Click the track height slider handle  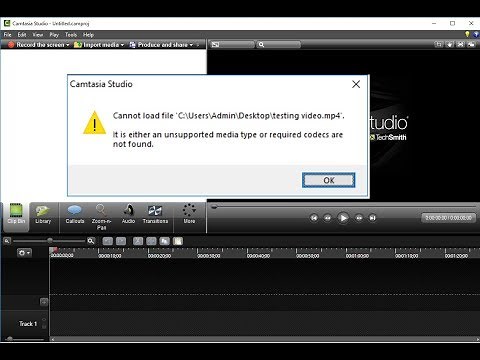(10, 339)
